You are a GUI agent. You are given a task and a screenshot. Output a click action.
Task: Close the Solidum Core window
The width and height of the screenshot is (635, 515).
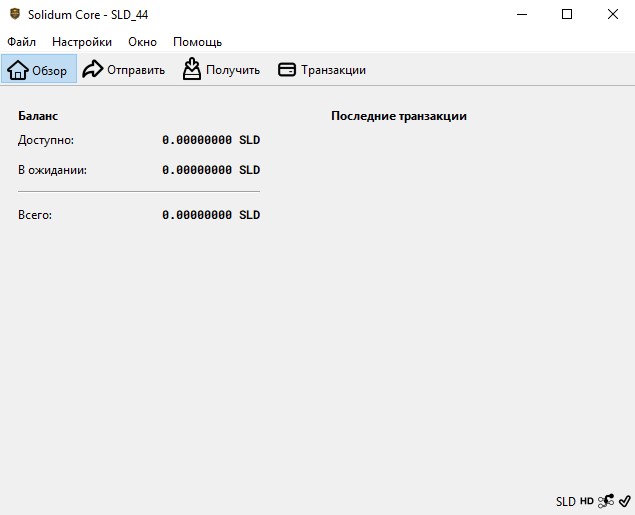[613, 14]
